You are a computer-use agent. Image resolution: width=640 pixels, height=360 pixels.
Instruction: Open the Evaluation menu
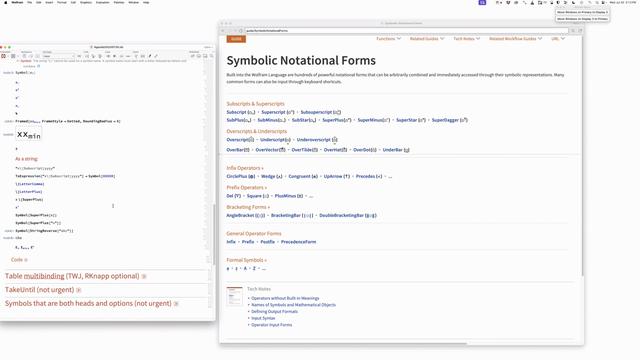[x=102, y=2]
